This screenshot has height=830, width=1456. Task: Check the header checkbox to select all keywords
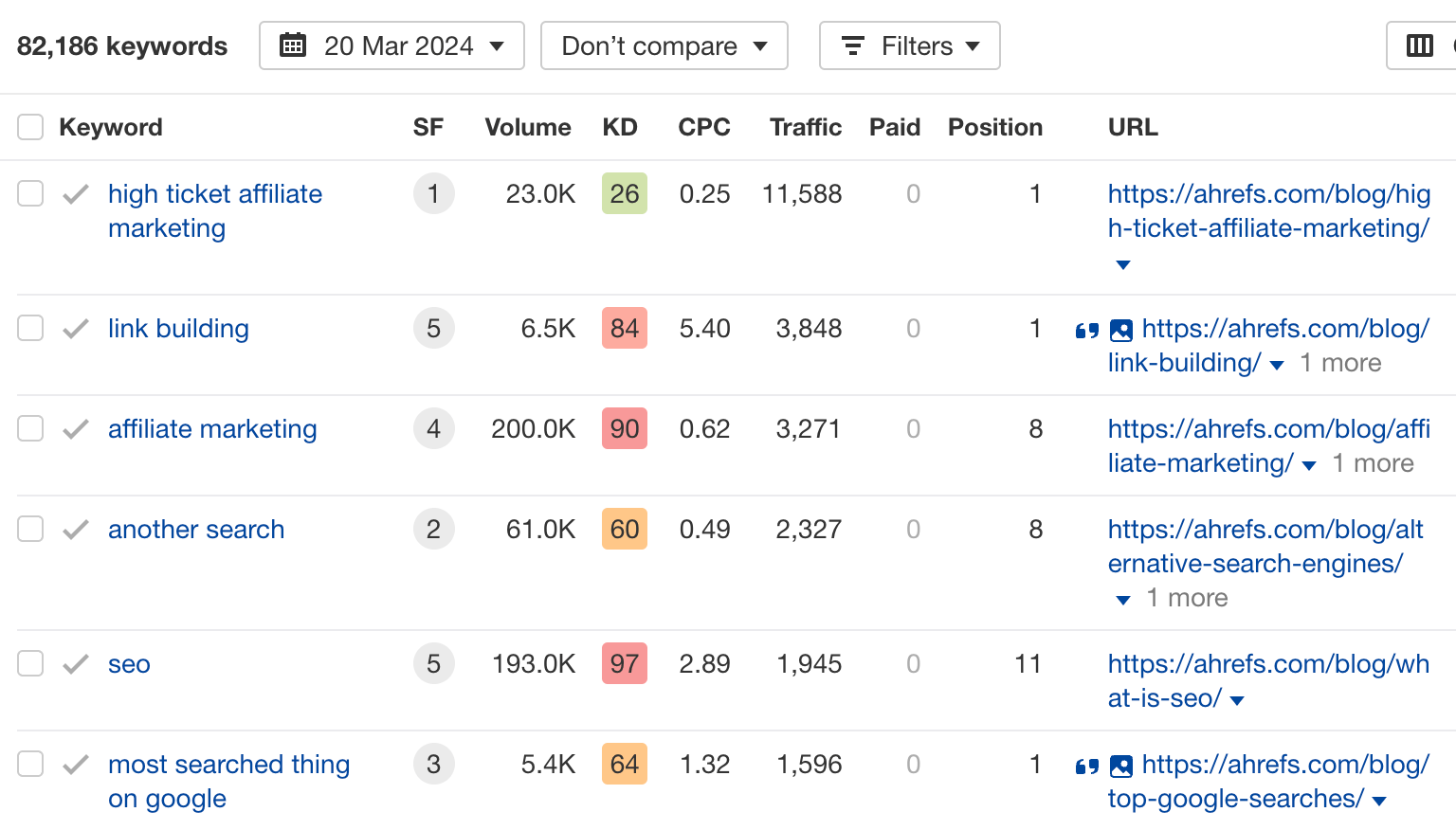coord(30,126)
